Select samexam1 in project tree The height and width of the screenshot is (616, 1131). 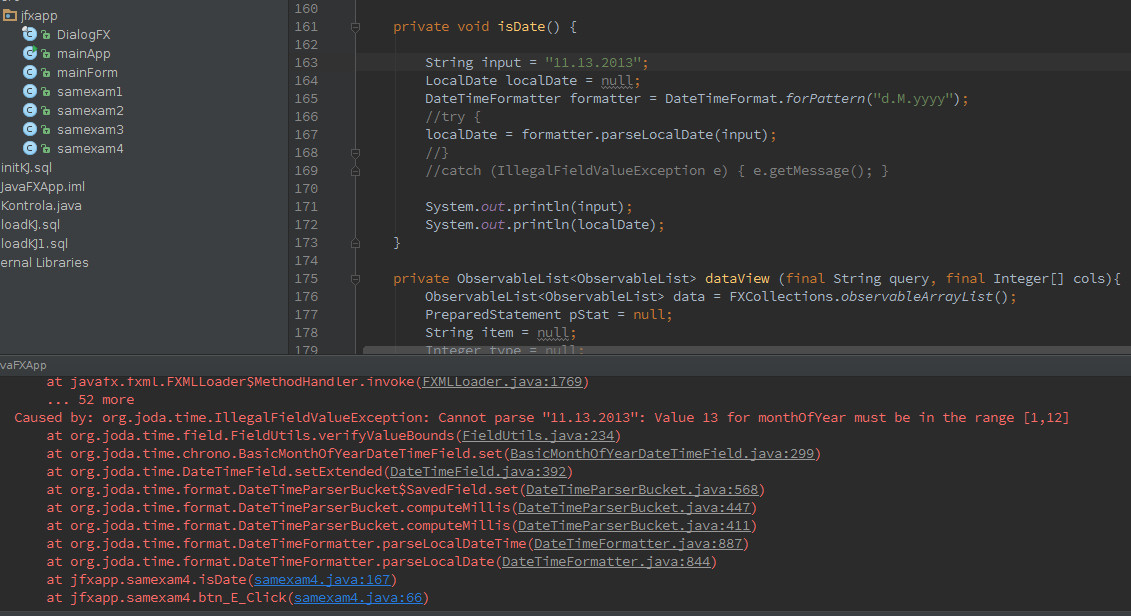coord(89,92)
